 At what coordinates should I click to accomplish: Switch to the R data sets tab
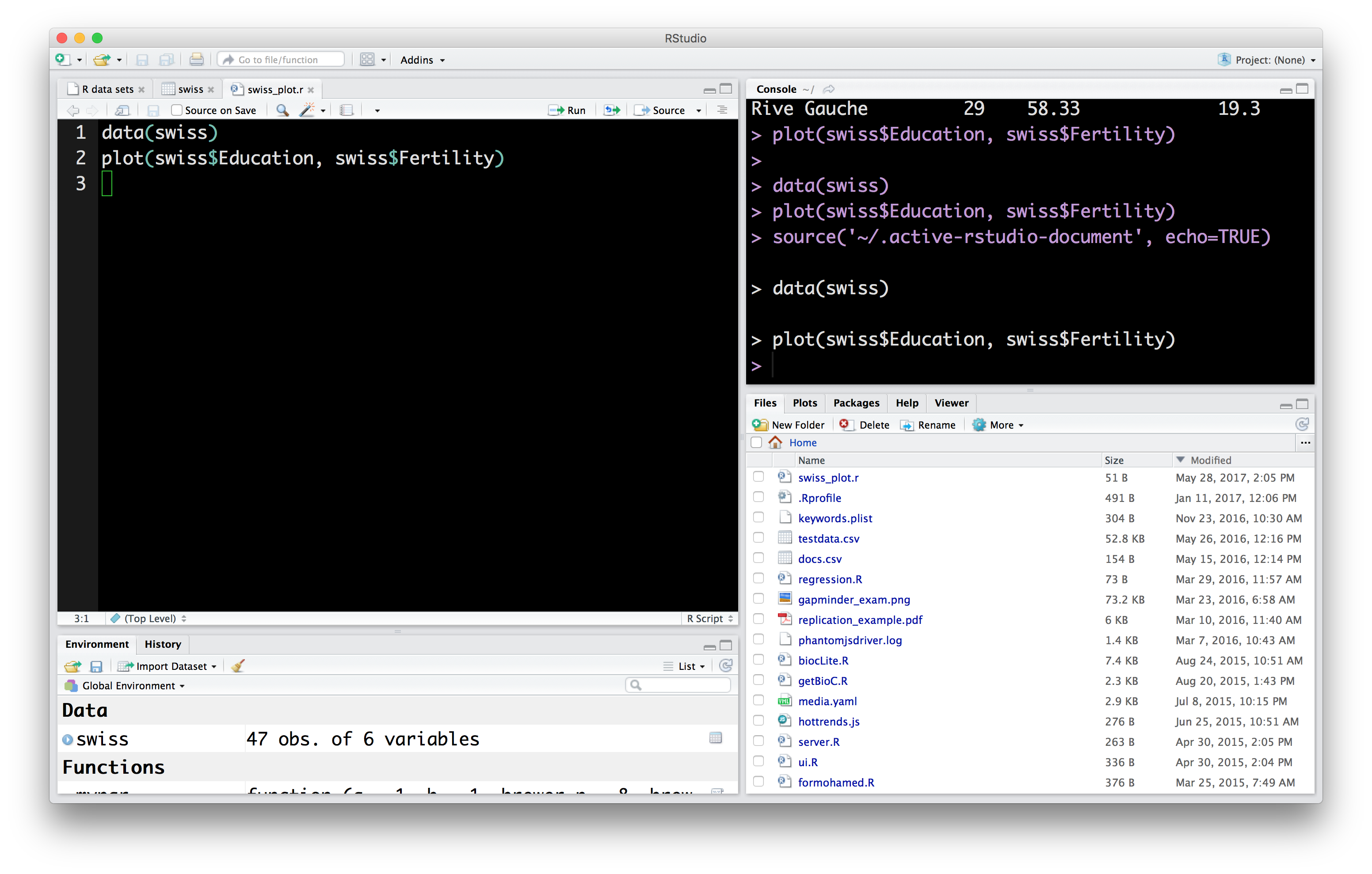(107, 89)
